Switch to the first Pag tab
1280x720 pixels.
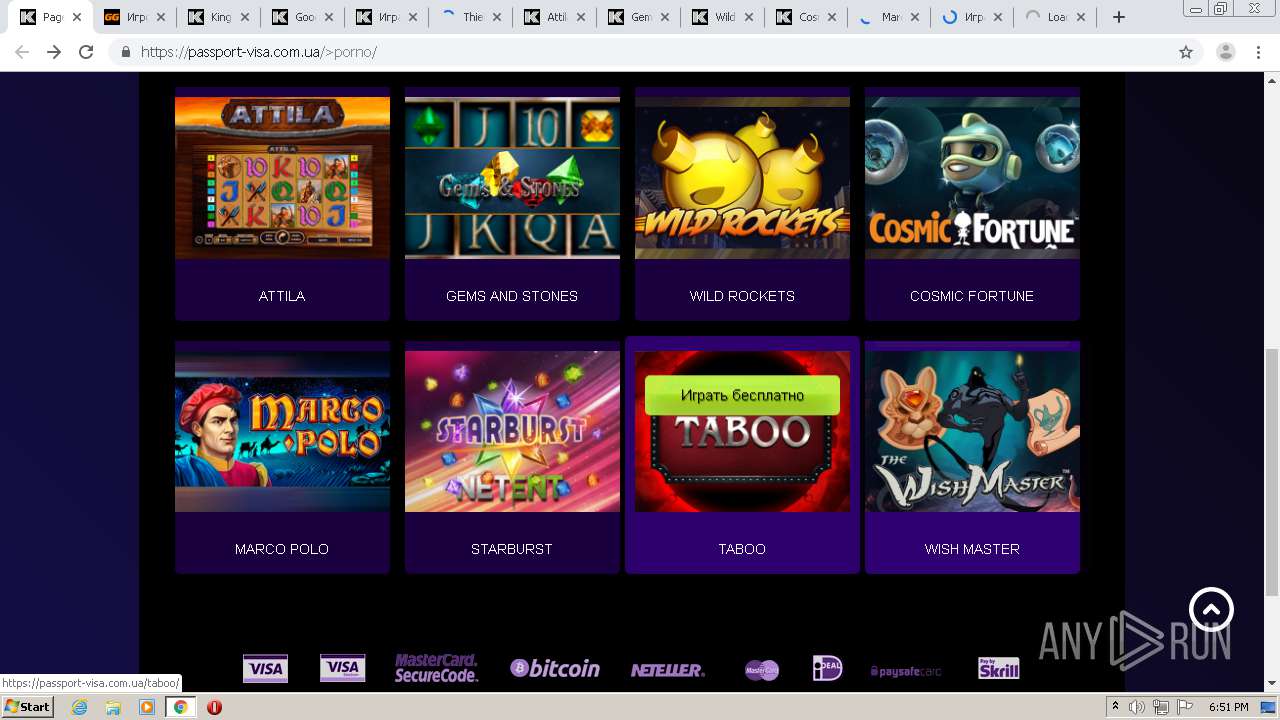52,17
